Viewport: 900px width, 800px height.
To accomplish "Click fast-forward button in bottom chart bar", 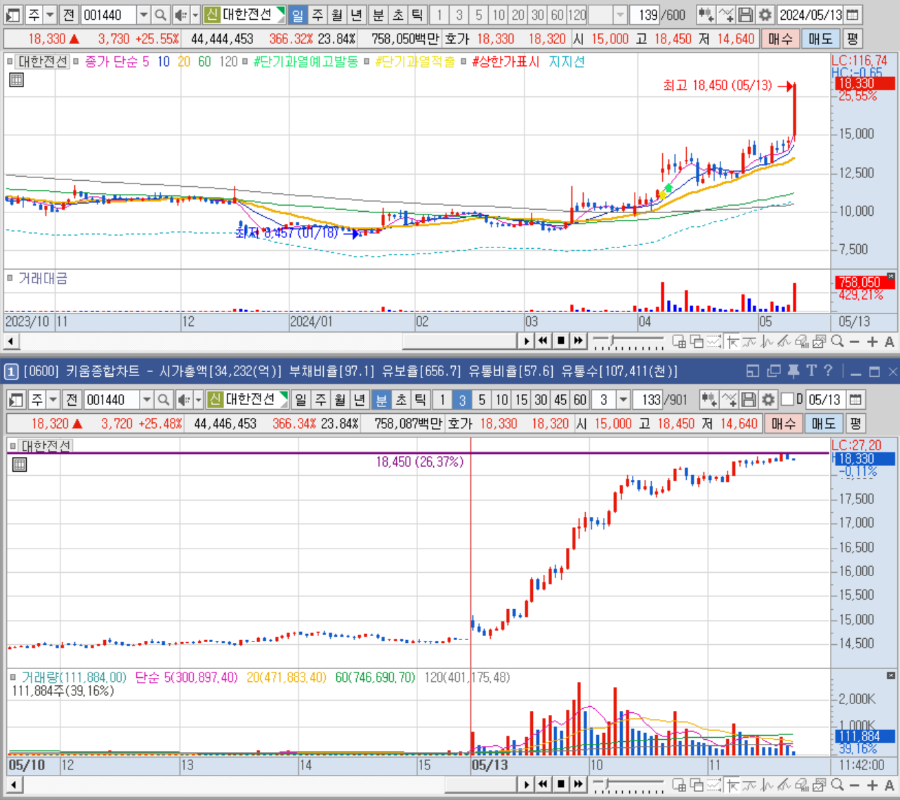I will (578, 784).
